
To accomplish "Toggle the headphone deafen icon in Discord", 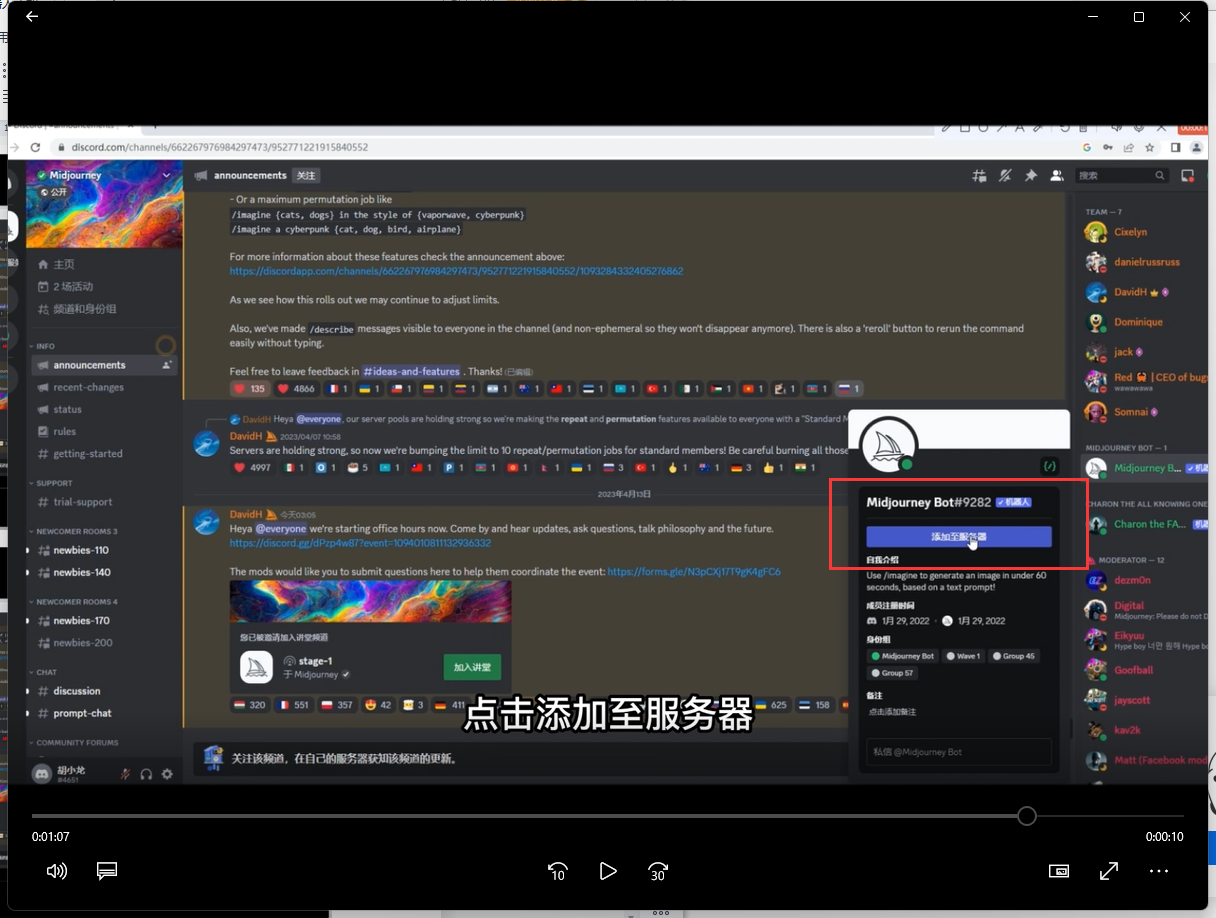I will click(146, 773).
